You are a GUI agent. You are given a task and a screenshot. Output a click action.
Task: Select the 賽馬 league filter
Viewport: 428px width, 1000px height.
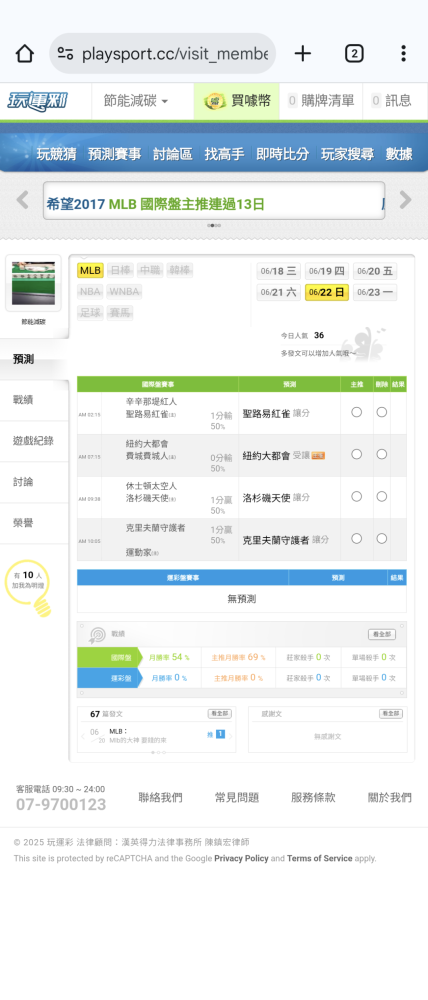pyautogui.click(x=120, y=312)
